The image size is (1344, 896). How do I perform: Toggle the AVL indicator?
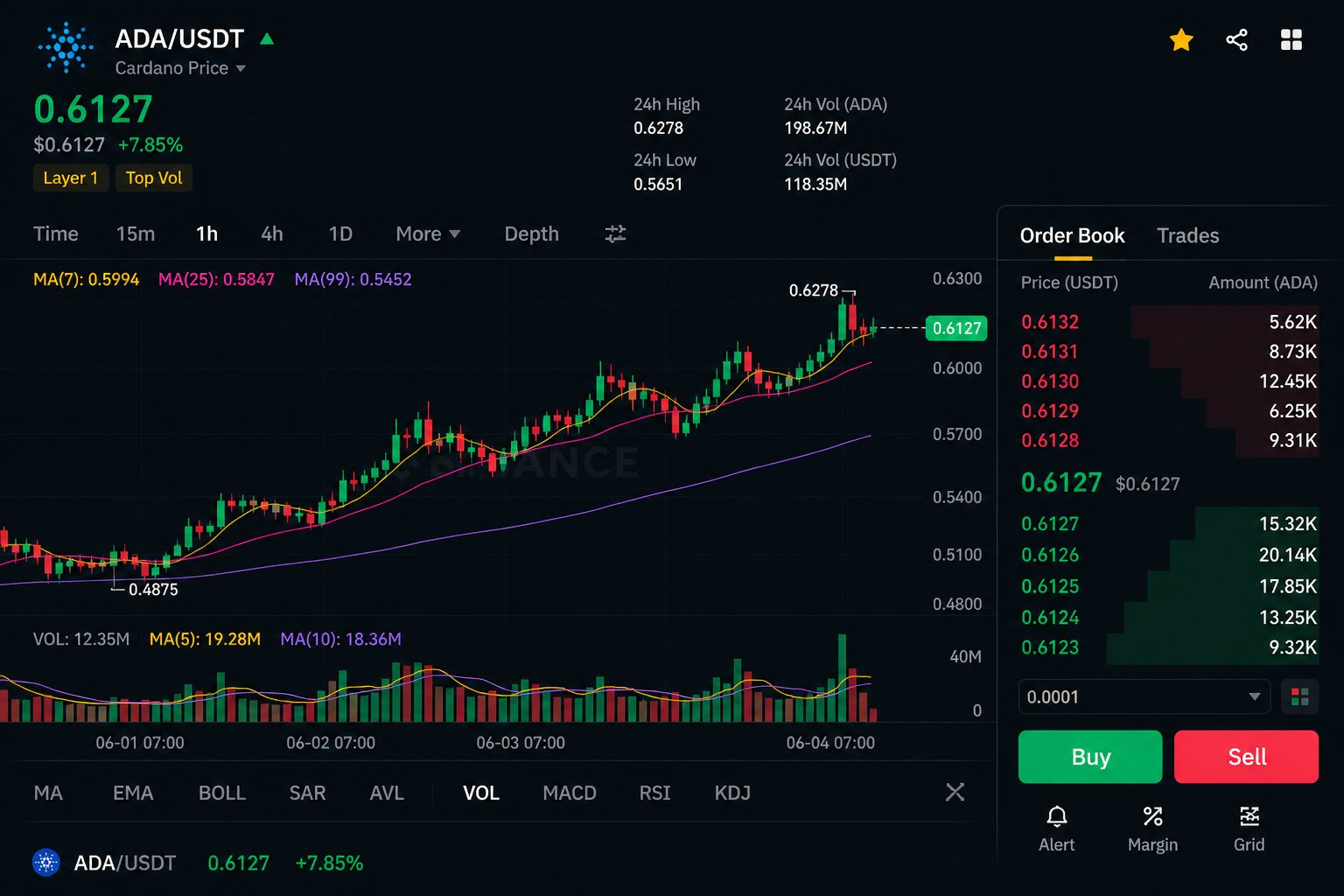point(387,793)
